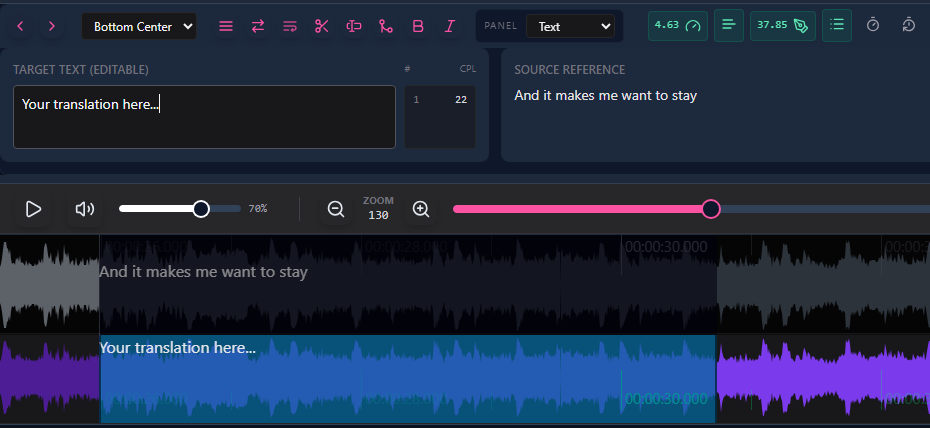This screenshot has width=930, height=428.
Task: Click the timer with refresh arrow icon
Action: [909, 25]
